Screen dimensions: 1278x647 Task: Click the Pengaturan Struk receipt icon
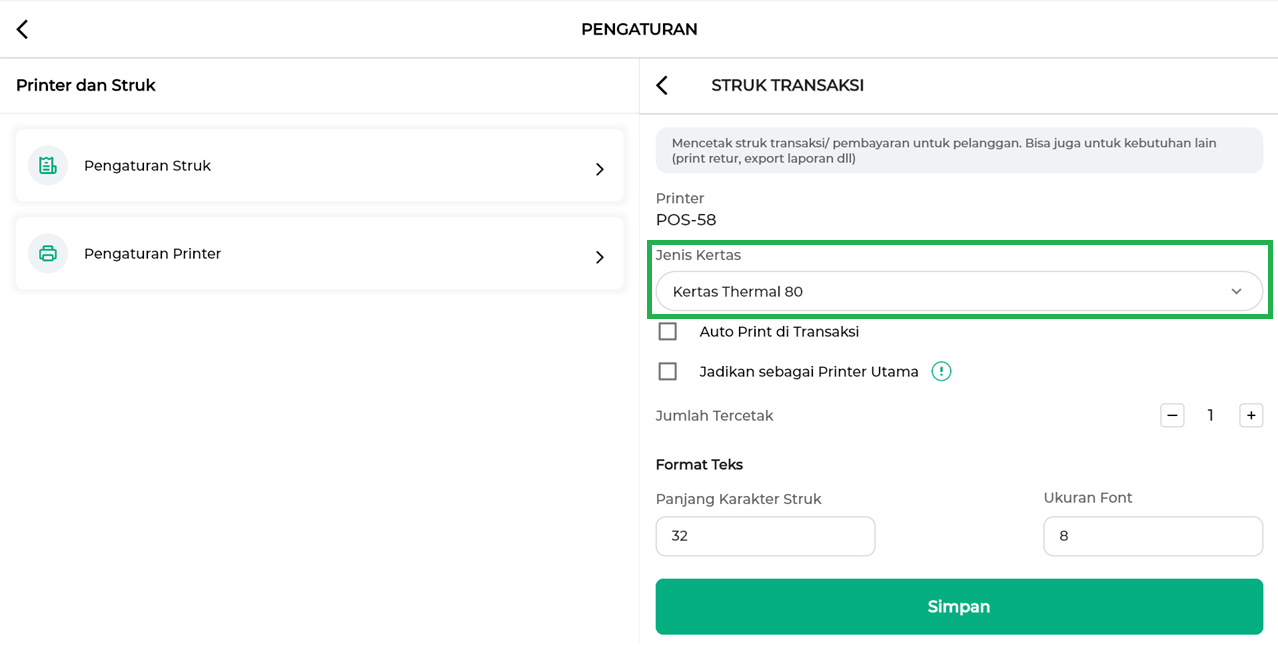(x=47, y=166)
